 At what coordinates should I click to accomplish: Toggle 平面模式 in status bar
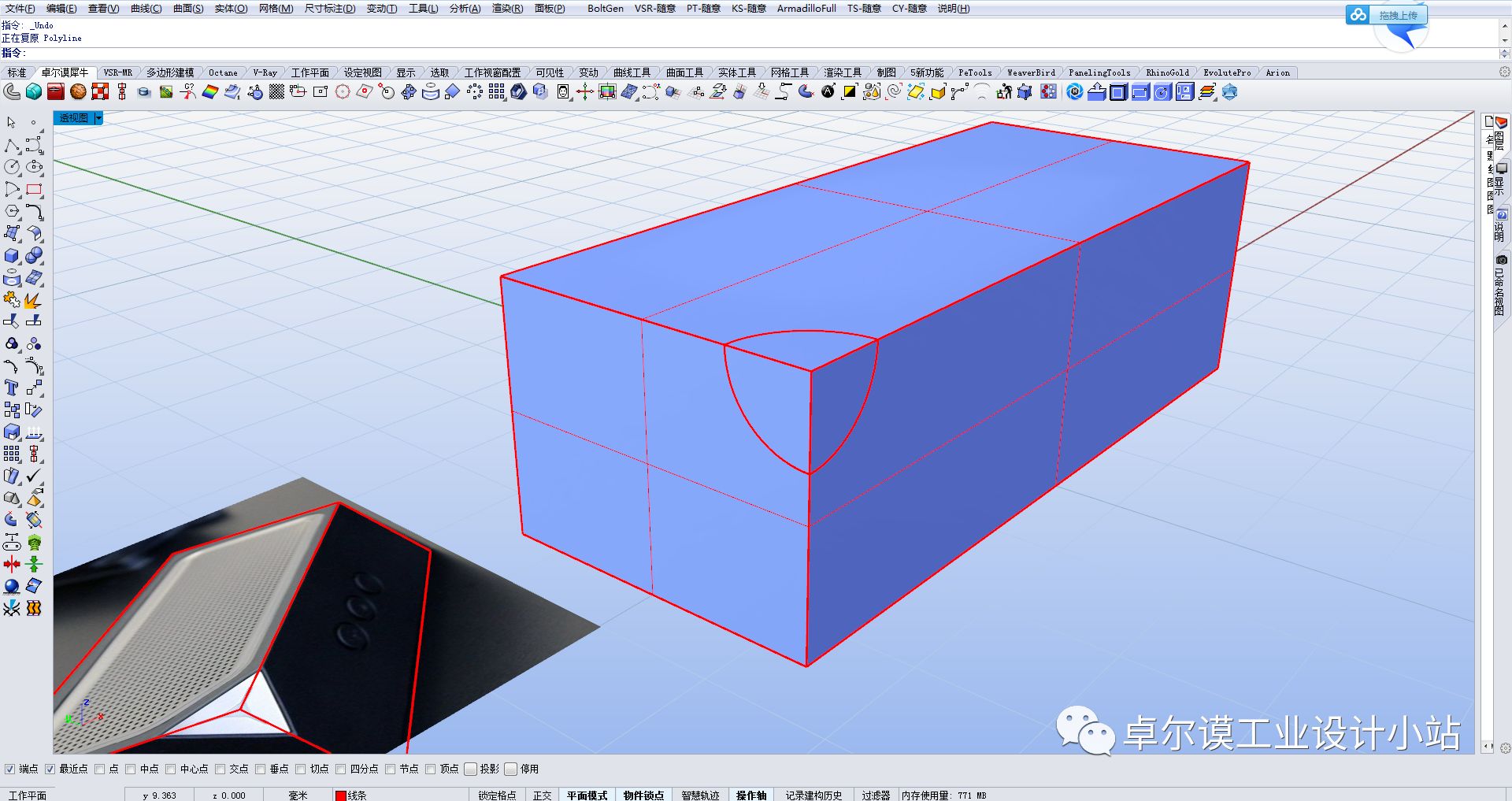click(x=587, y=795)
